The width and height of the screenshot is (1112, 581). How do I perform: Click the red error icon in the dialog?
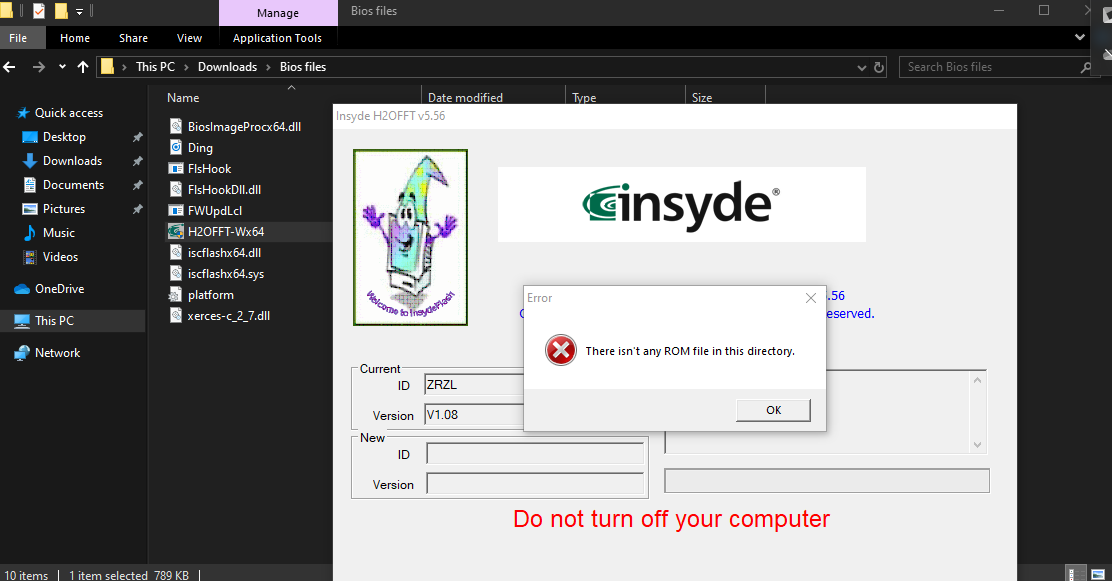click(x=560, y=350)
